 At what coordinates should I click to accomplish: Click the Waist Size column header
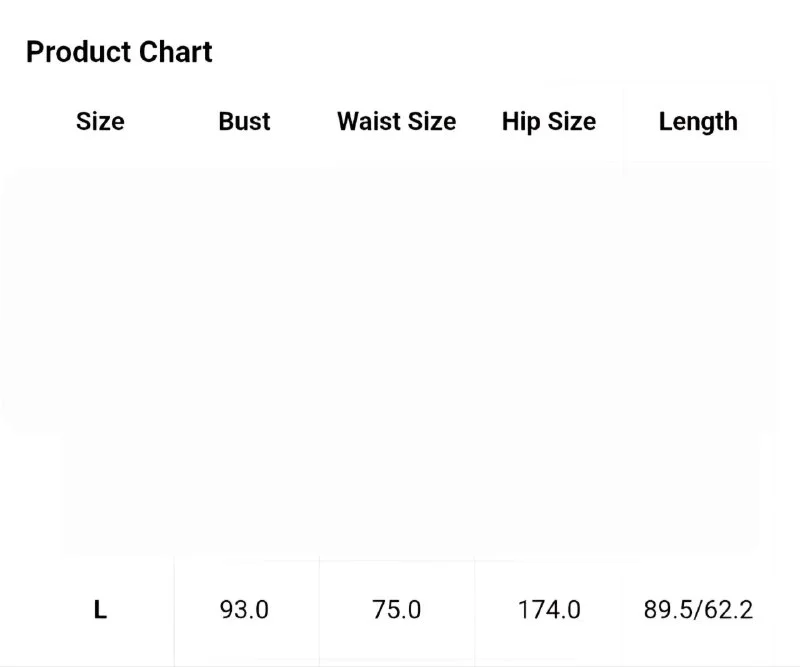396,121
